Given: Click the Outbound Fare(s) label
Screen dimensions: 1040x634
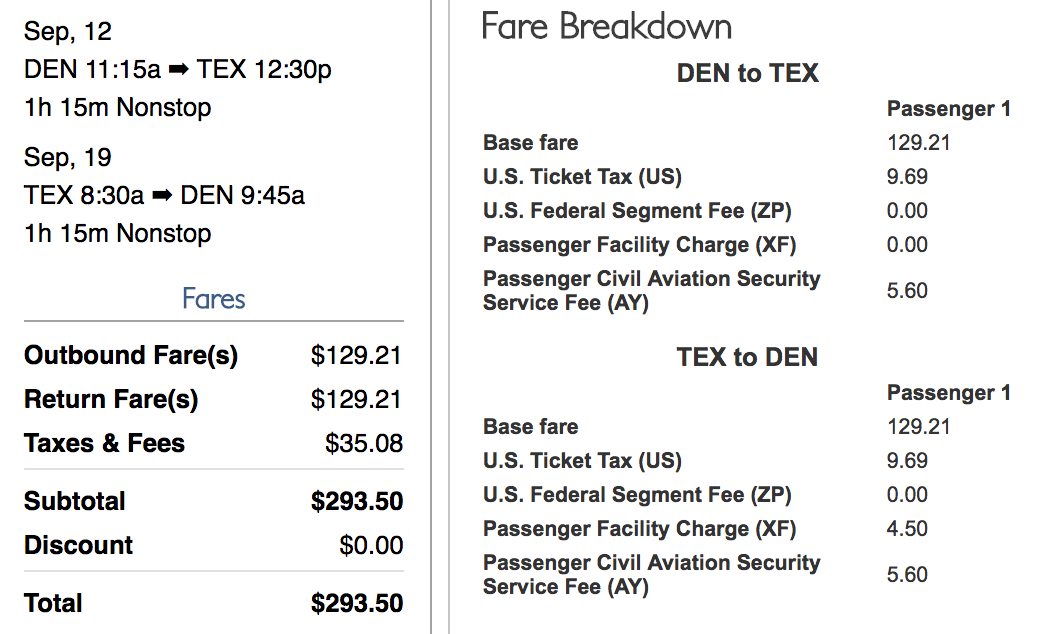Looking at the screenshot, I should [x=131, y=356].
